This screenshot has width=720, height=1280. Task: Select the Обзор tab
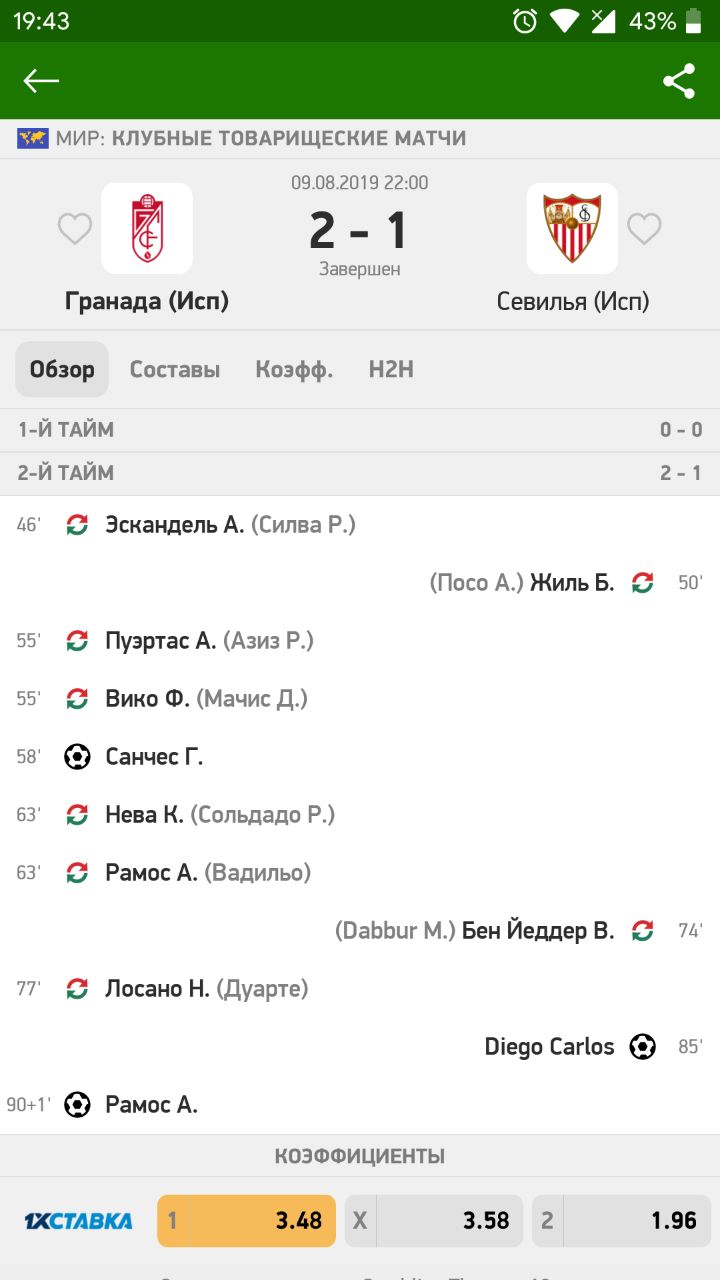(x=62, y=370)
